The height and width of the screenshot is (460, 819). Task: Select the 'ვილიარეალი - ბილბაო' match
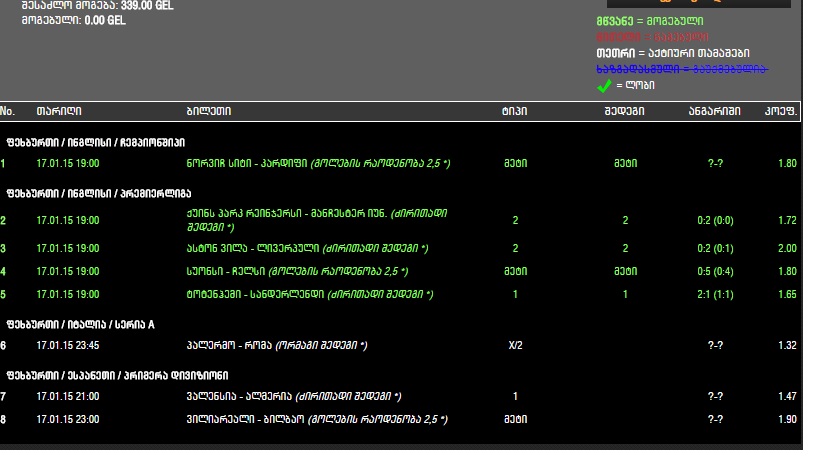point(317,420)
